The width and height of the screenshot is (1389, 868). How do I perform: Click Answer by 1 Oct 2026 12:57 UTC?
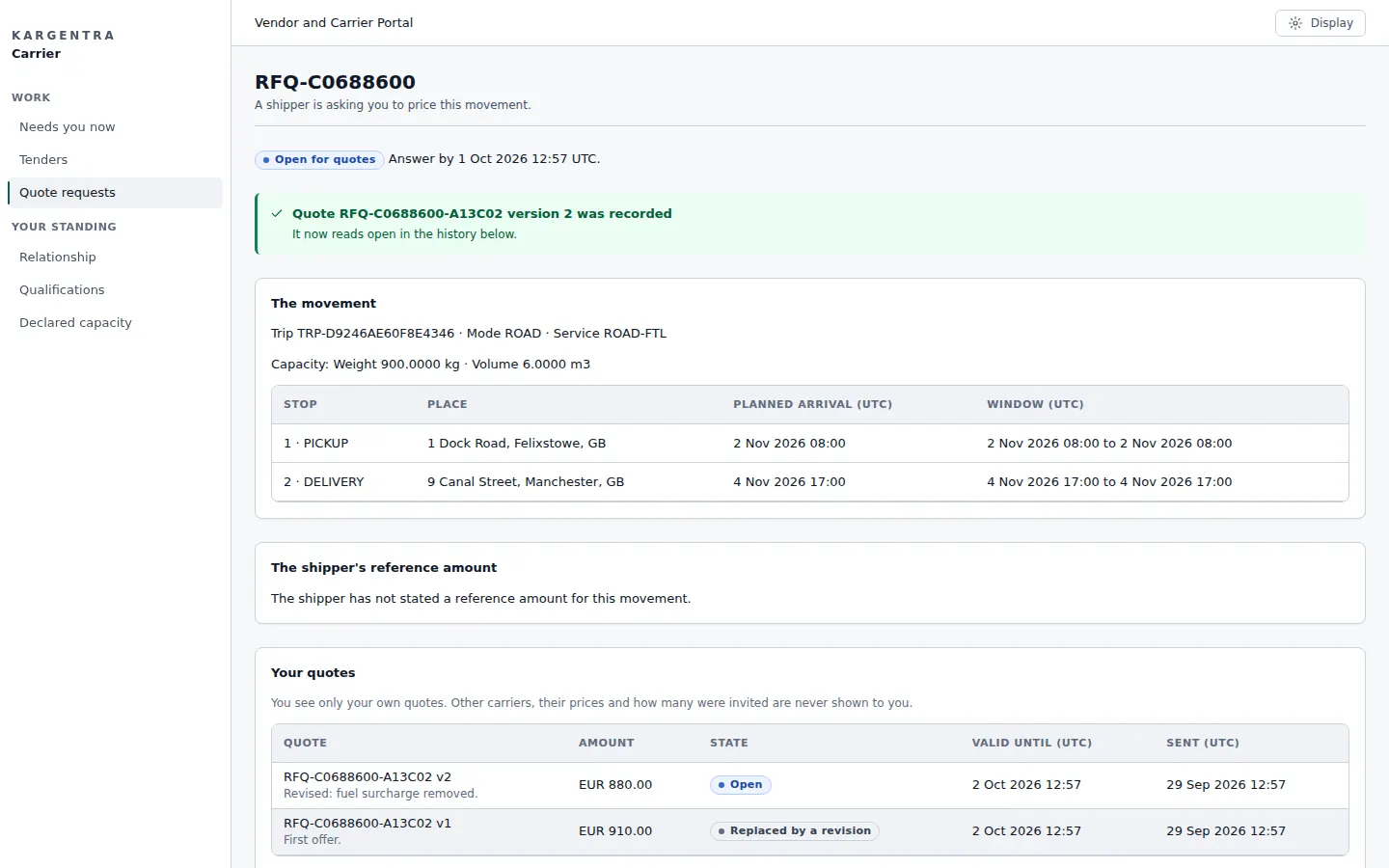[x=494, y=159]
